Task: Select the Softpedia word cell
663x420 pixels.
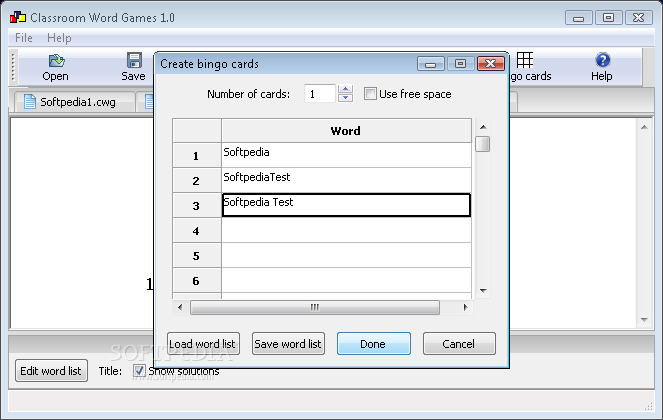Action: point(346,155)
